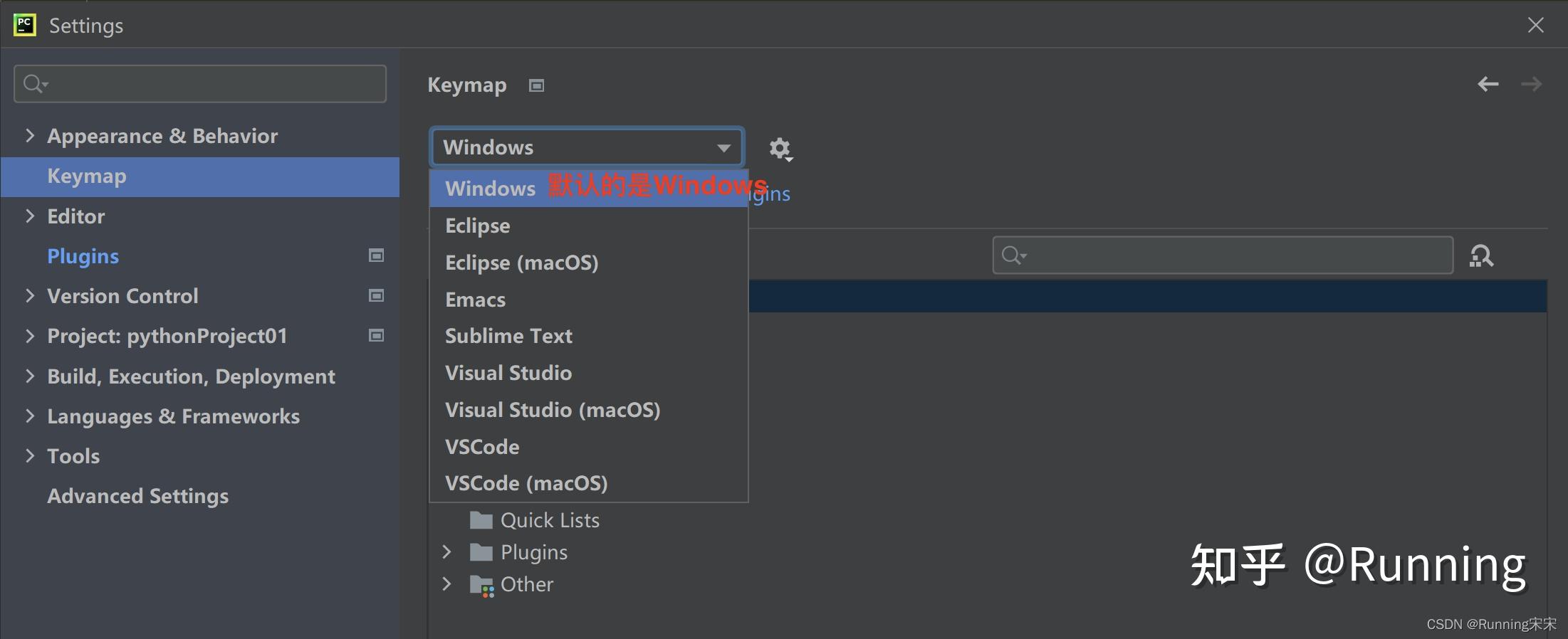Focus the keymap actions search box
Image resolution: width=1568 pixels, height=639 pixels.
click(1222, 255)
